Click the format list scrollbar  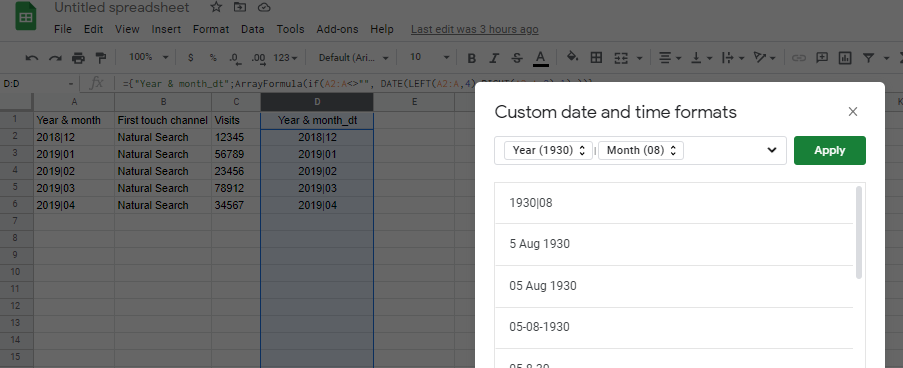pos(859,232)
